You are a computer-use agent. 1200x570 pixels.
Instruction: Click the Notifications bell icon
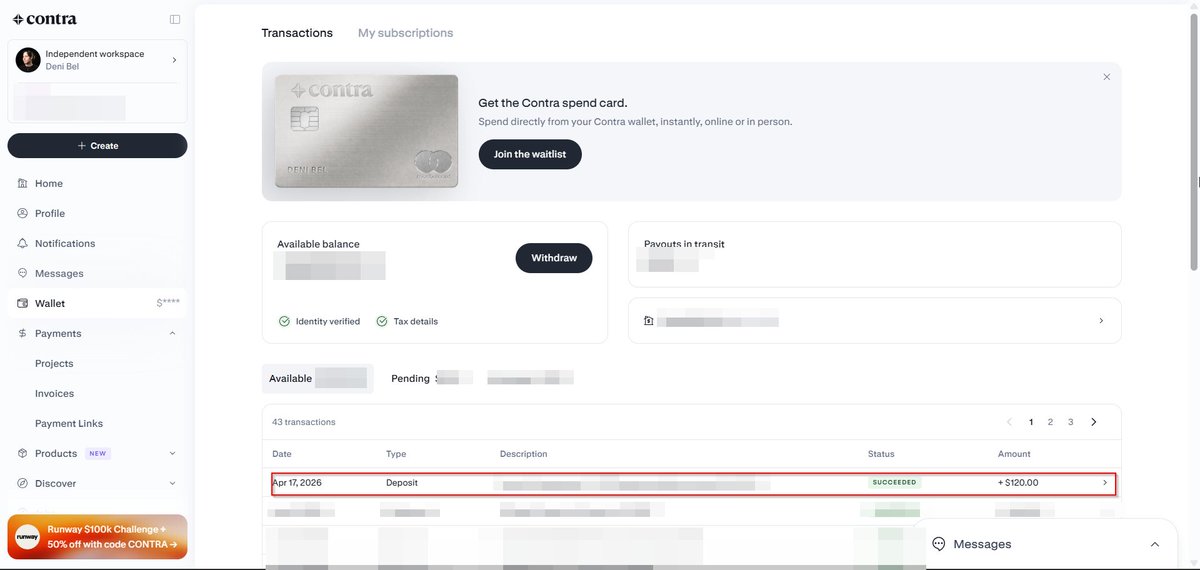22,243
